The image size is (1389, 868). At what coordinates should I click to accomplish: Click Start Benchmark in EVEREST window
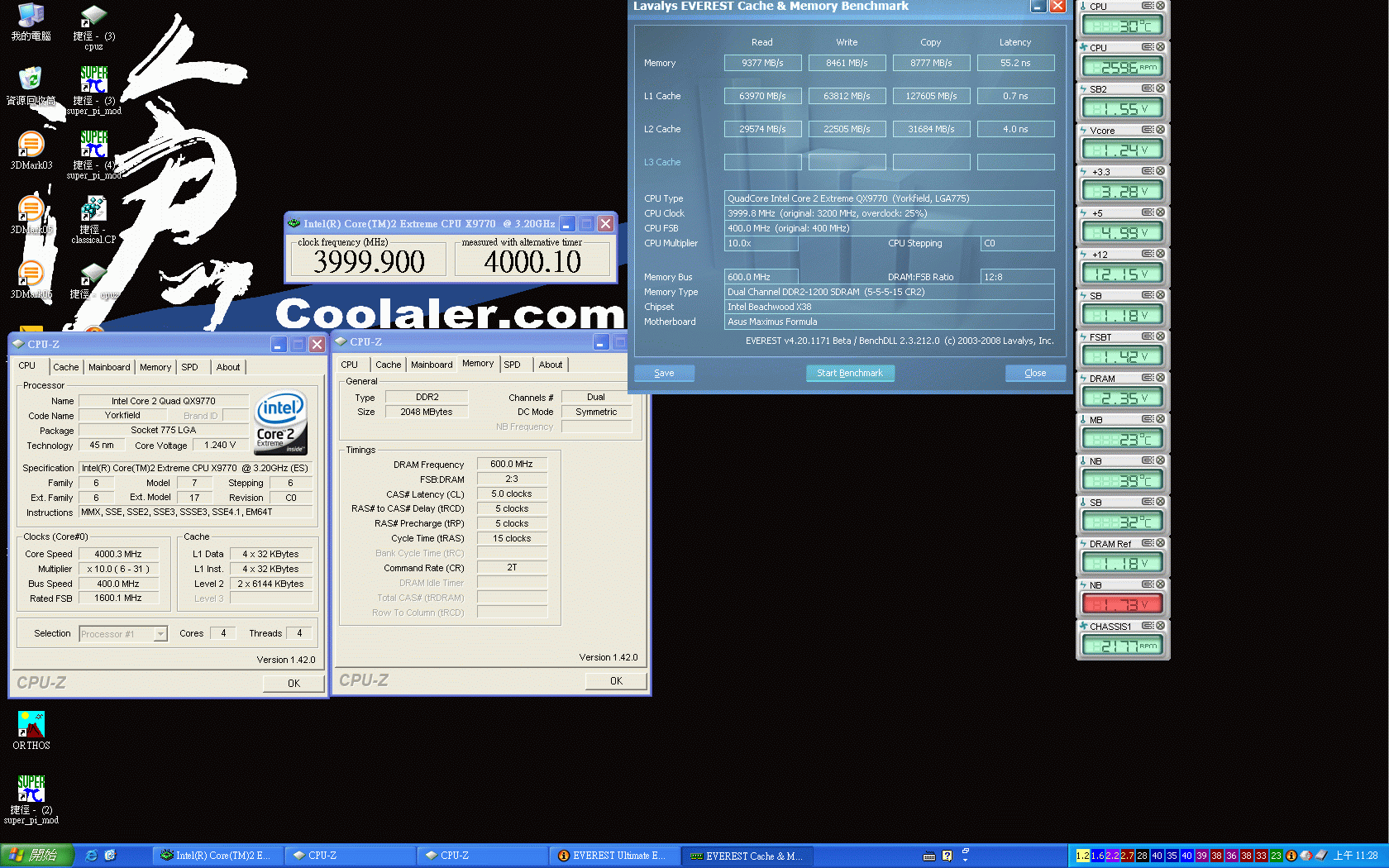click(x=850, y=373)
